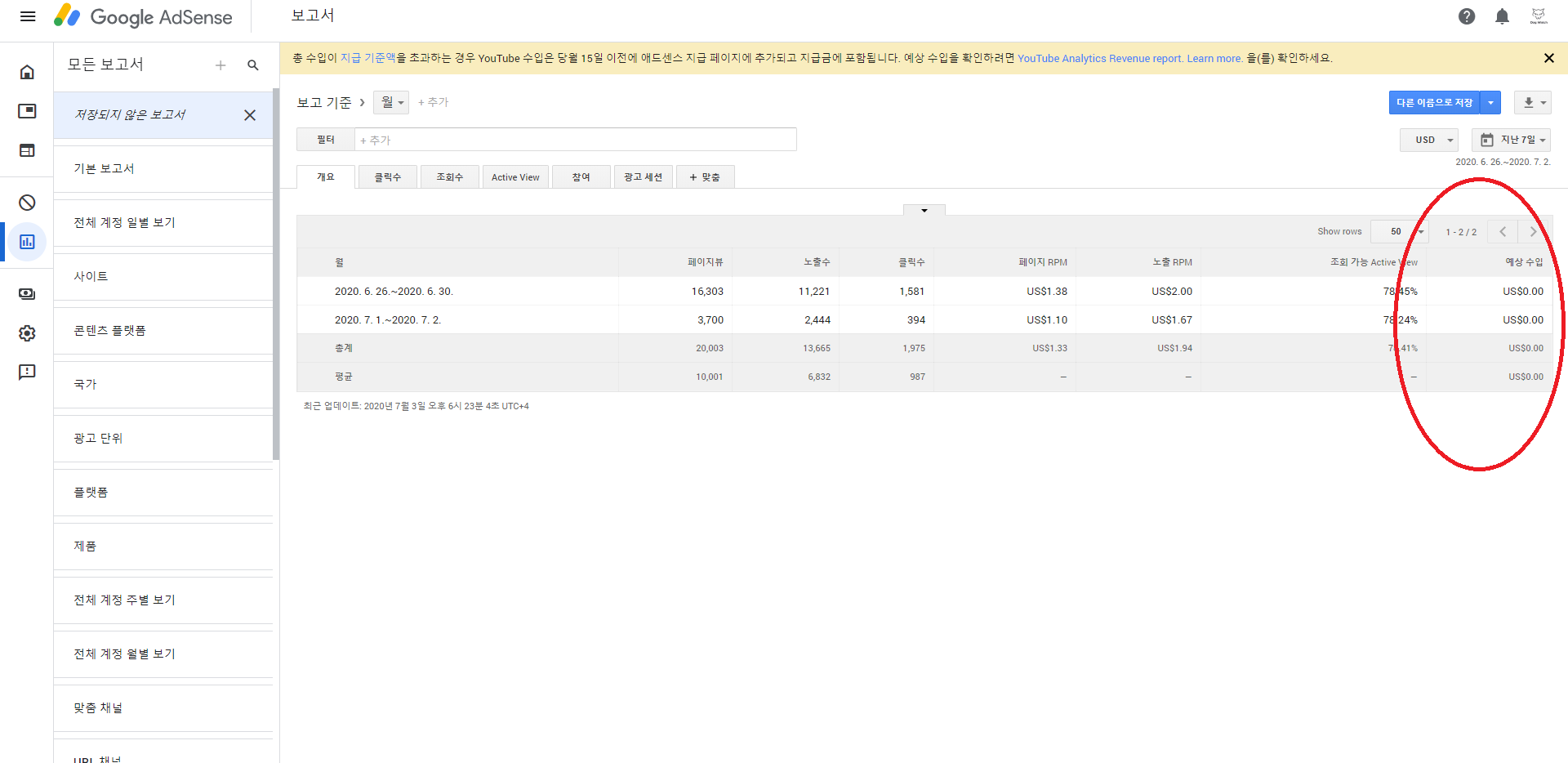Open the Blocking controls section
The image size is (1568, 763).
(27, 202)
